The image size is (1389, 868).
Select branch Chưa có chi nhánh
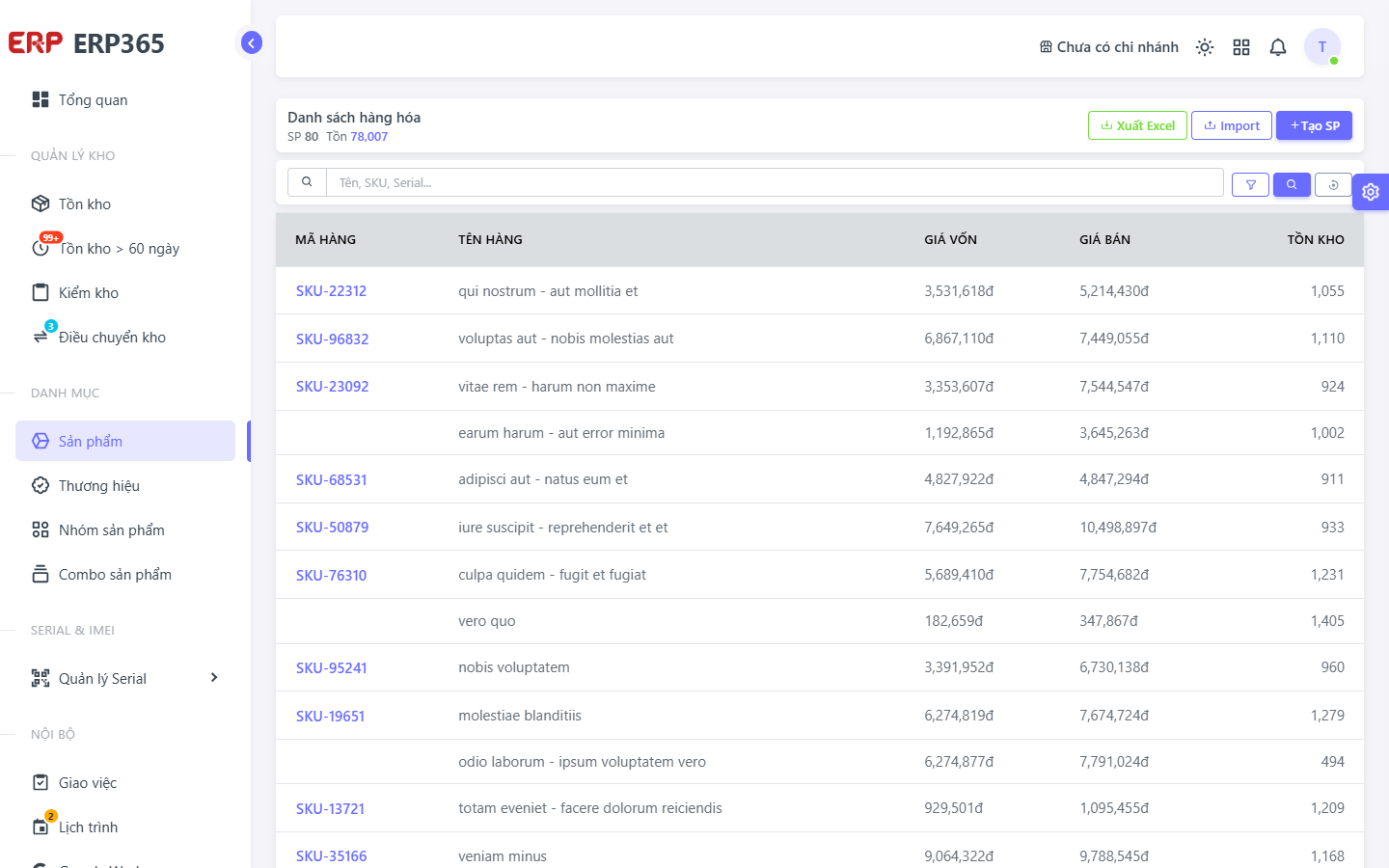(x=1109, y=47)
